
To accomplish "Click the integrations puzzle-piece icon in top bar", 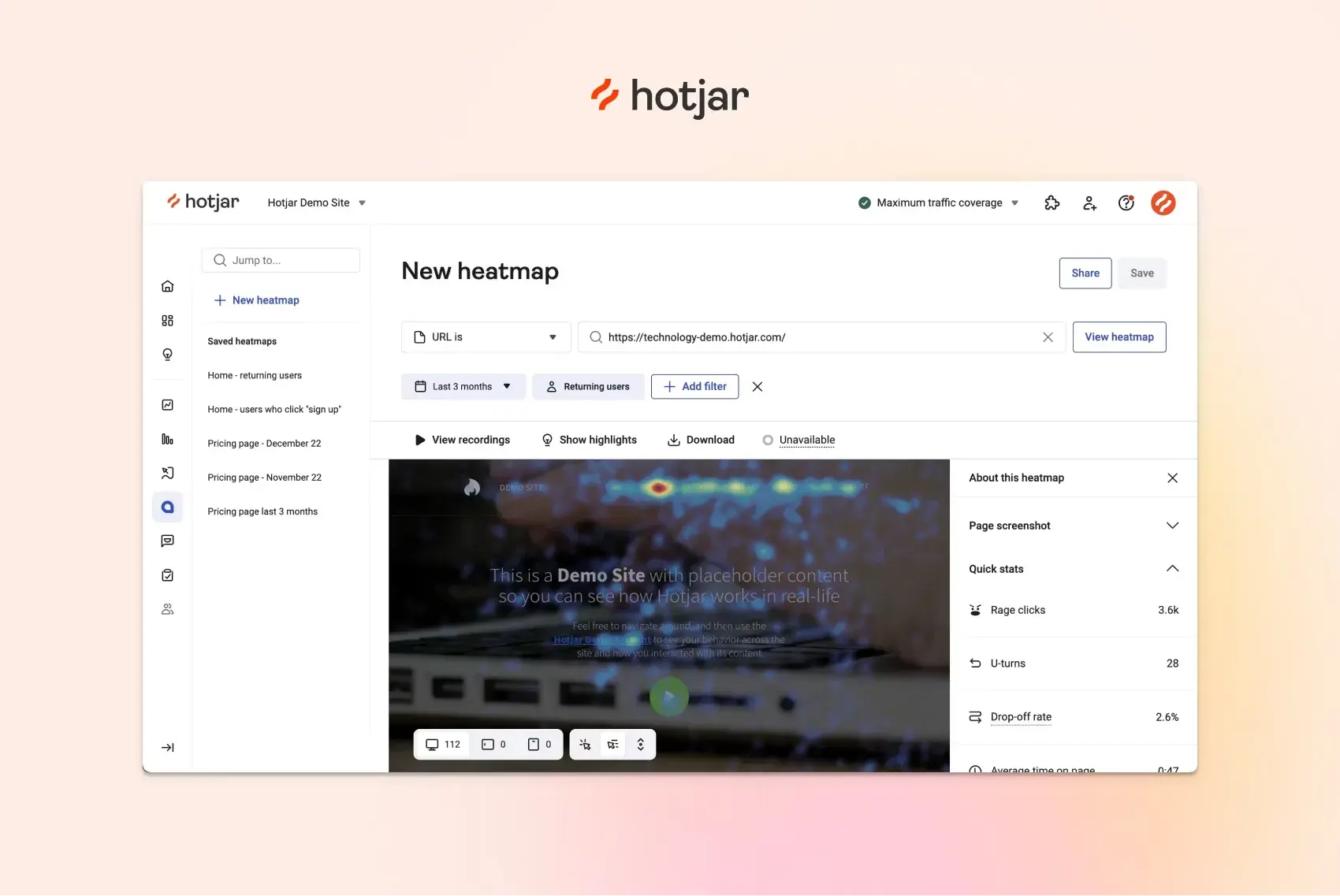I will tap(1052, 203).
